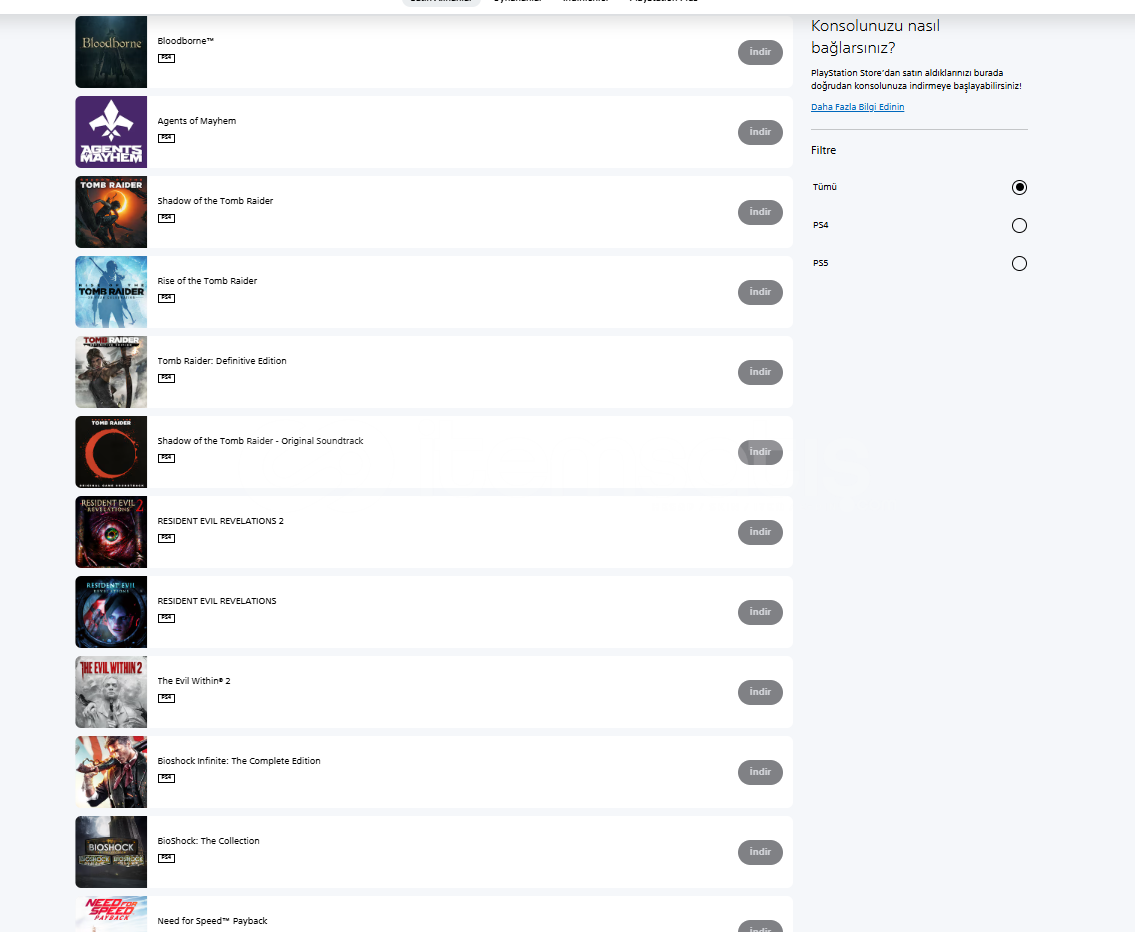Click the PS4 badge under Agents of Mayhem
This screenshot has height=932, width=1135.
[166, 138]
